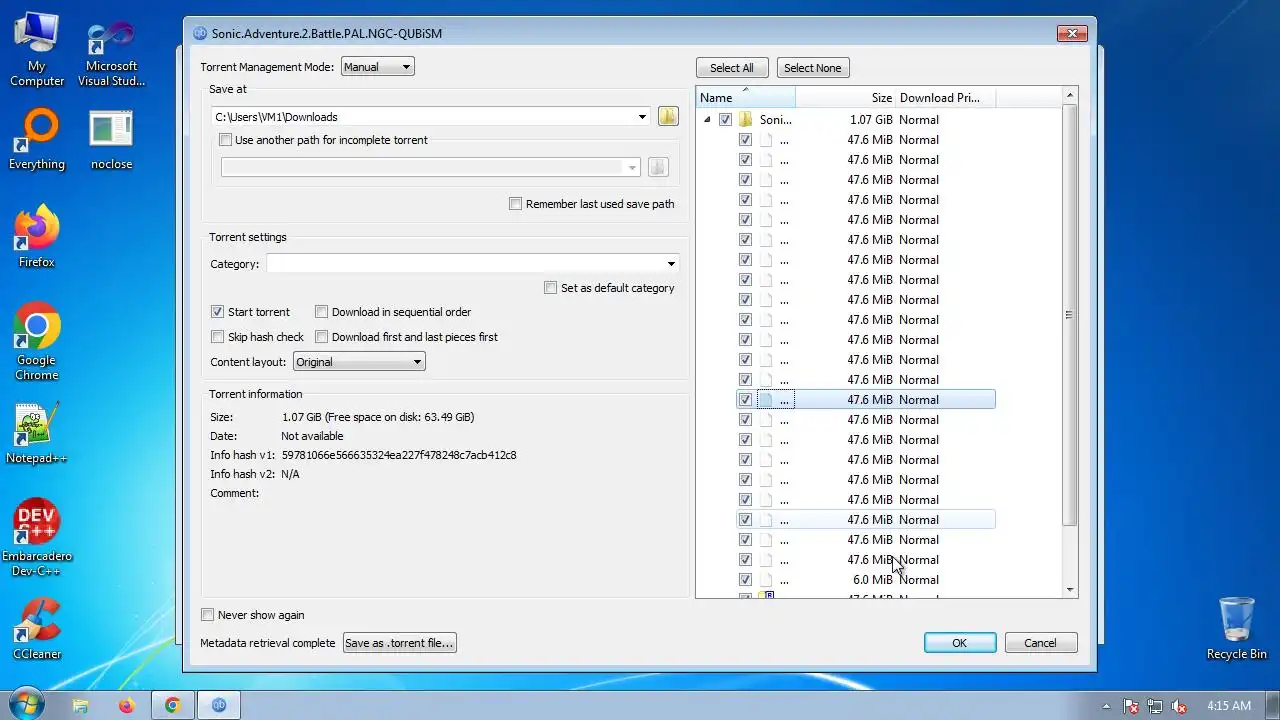The width and height of the screenshot is (1280, 720).
Task: Select CCleaner desktop shortcut
Action: (x=37, y=628)
